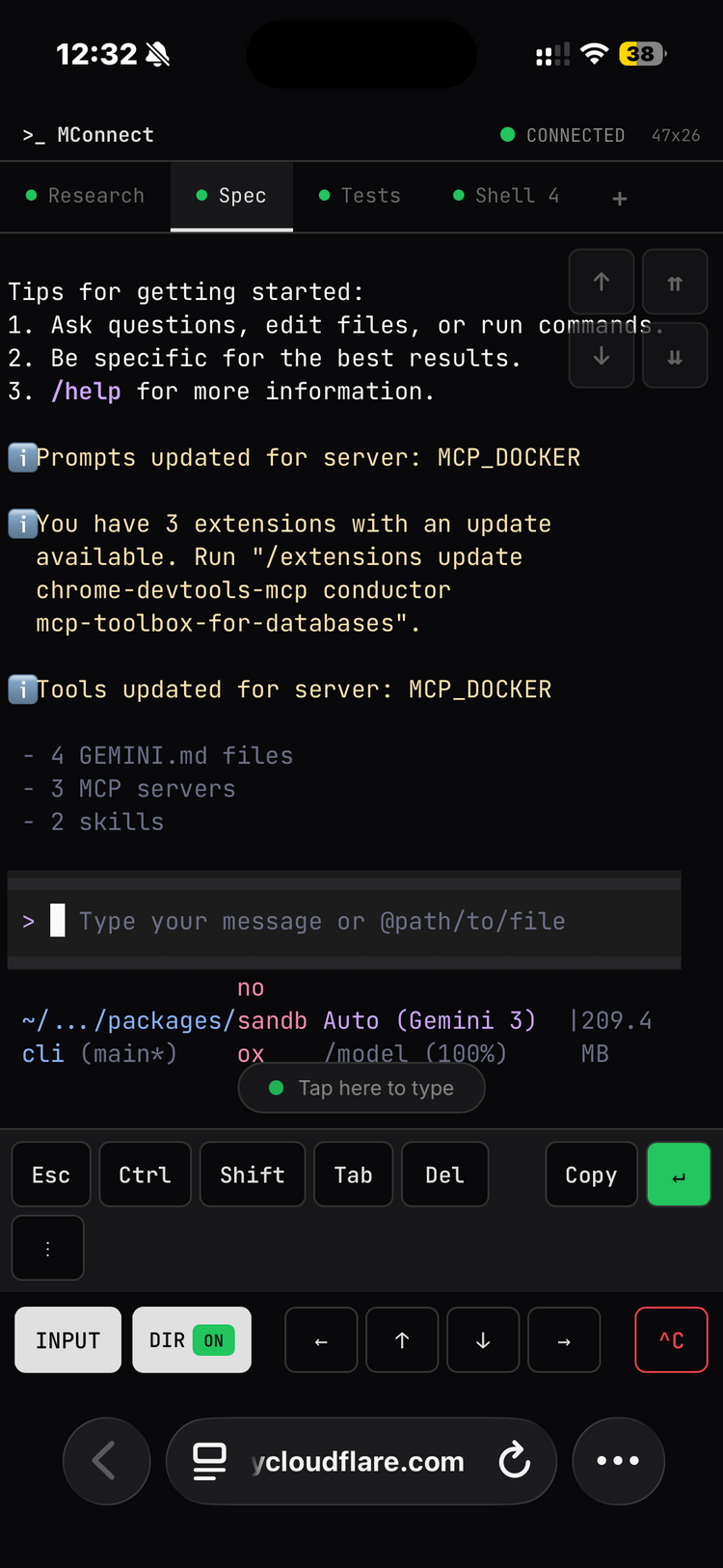This screenshot has height=1568, width=723.
Task: Tap the 'no sandbox' status text
Action: click(272, 1020)
